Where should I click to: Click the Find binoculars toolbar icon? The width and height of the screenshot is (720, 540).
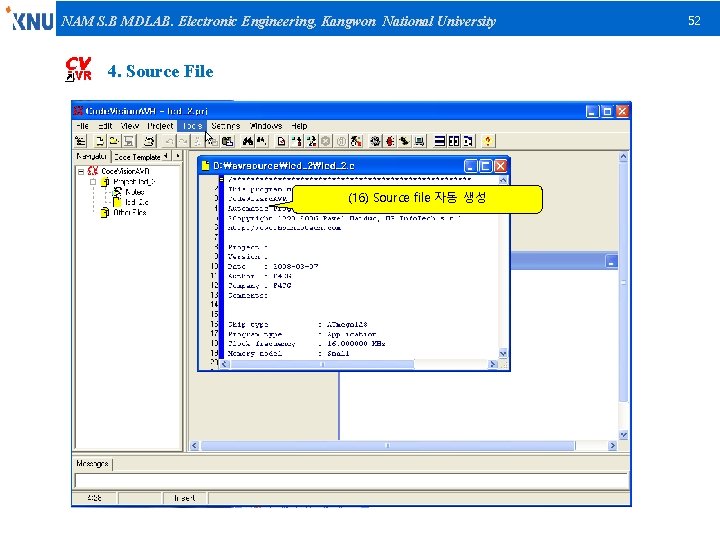(248, 141)
